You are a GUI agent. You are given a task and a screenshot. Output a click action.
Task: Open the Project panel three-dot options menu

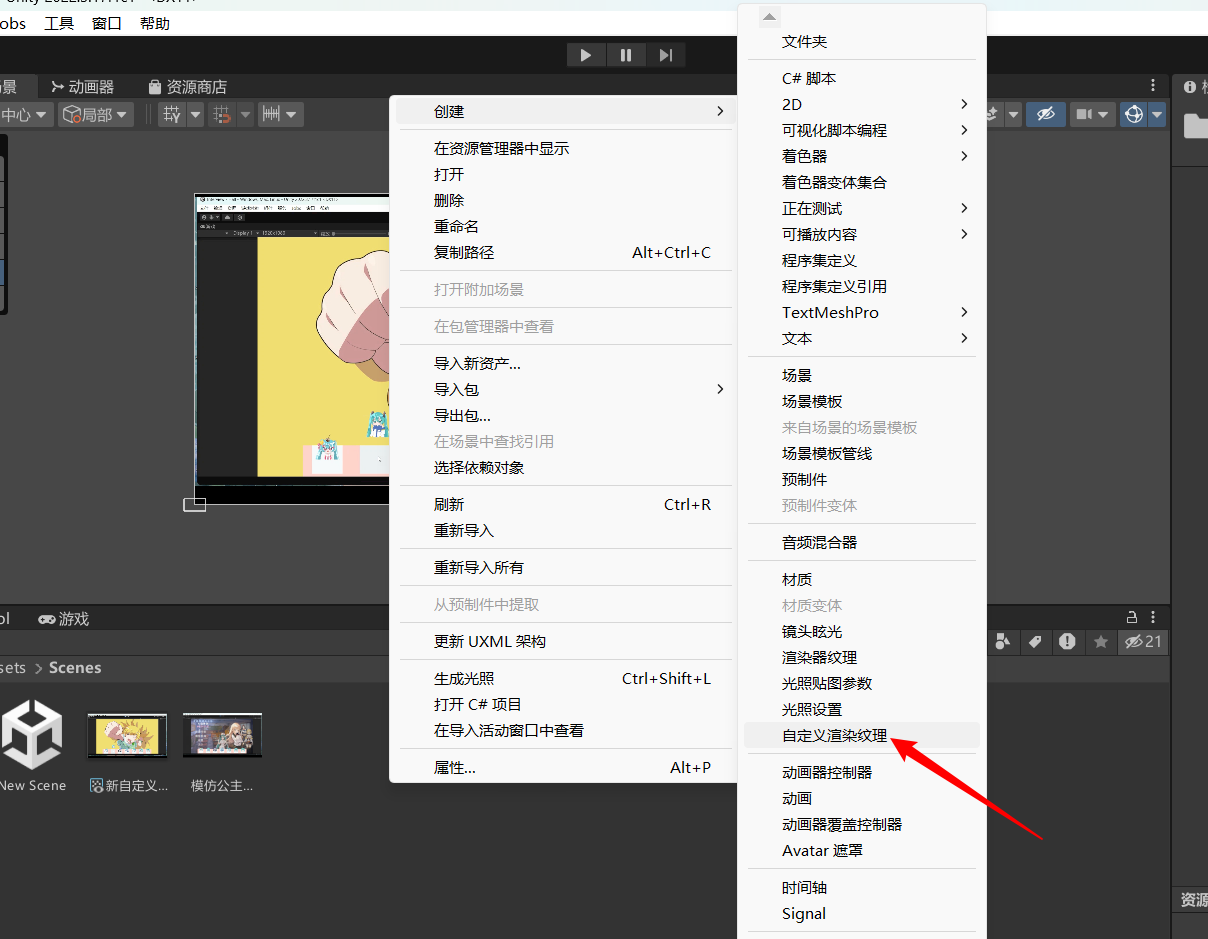(x=1153, y=617)
